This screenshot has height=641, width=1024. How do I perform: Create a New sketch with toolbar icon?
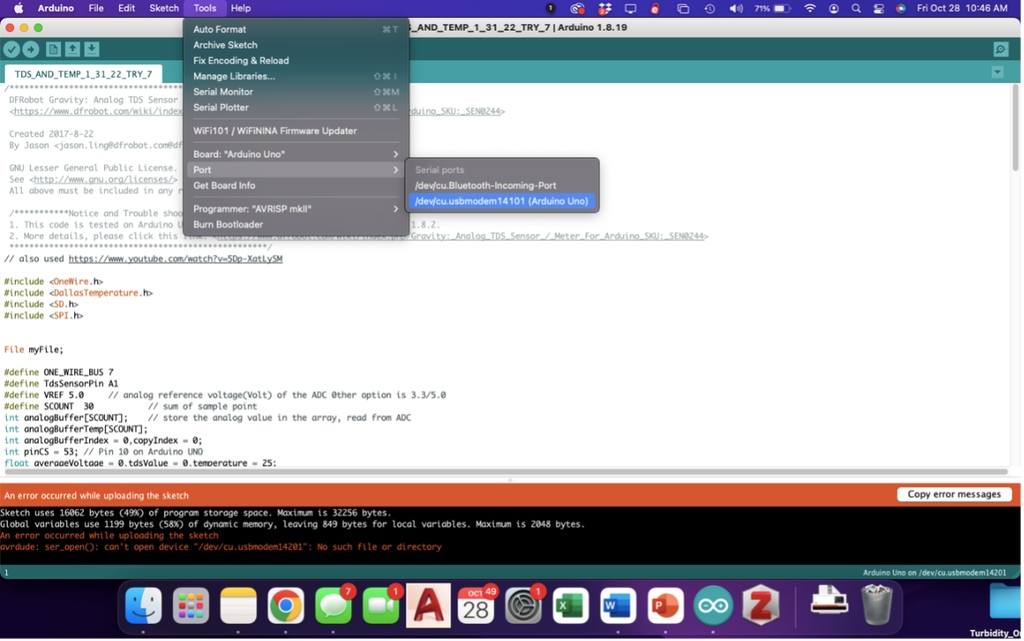click(x=54, y=49)
